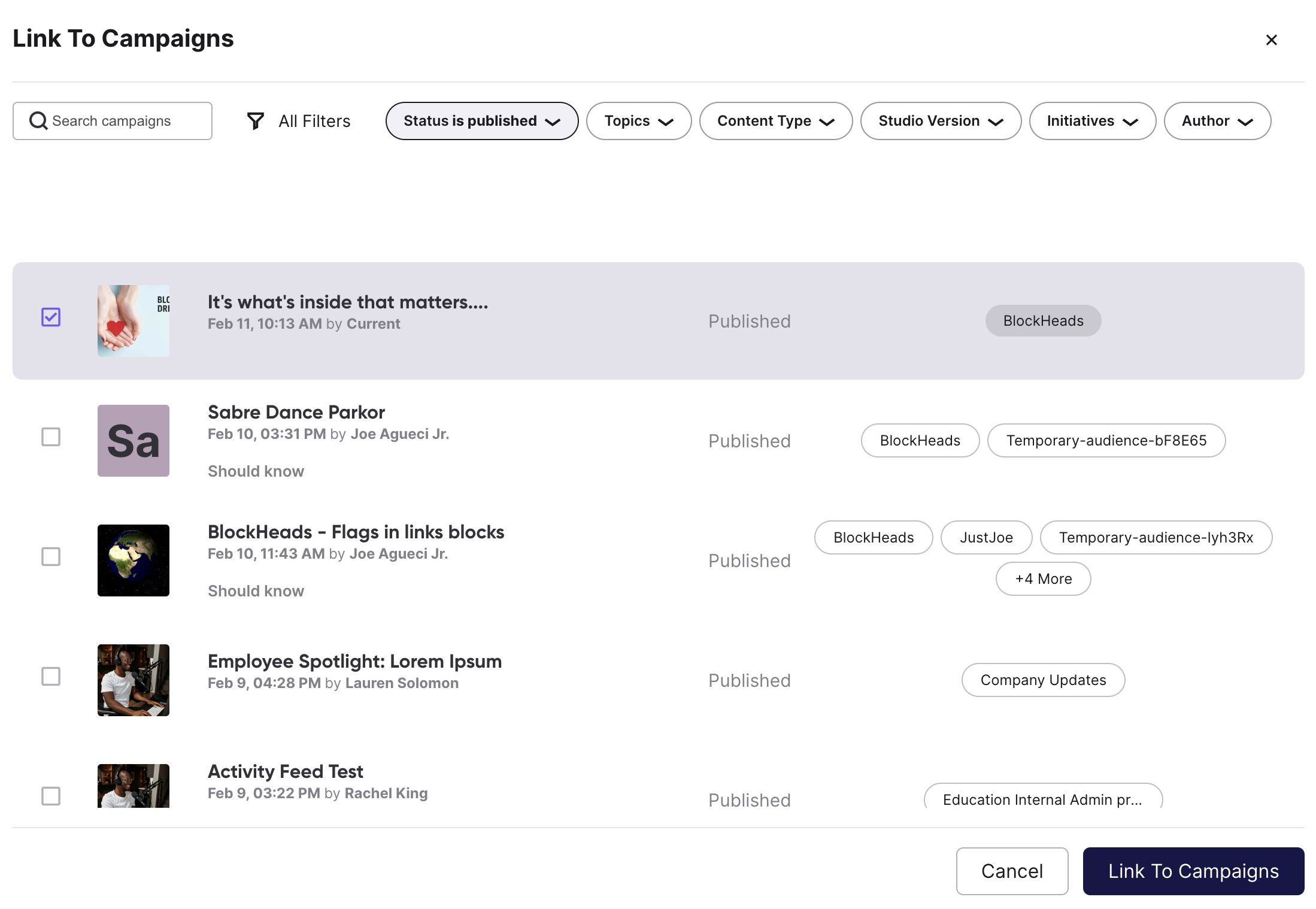Uncheck the It's what's inside that matters item
The image size is (1316, 909).
point(51,317)
